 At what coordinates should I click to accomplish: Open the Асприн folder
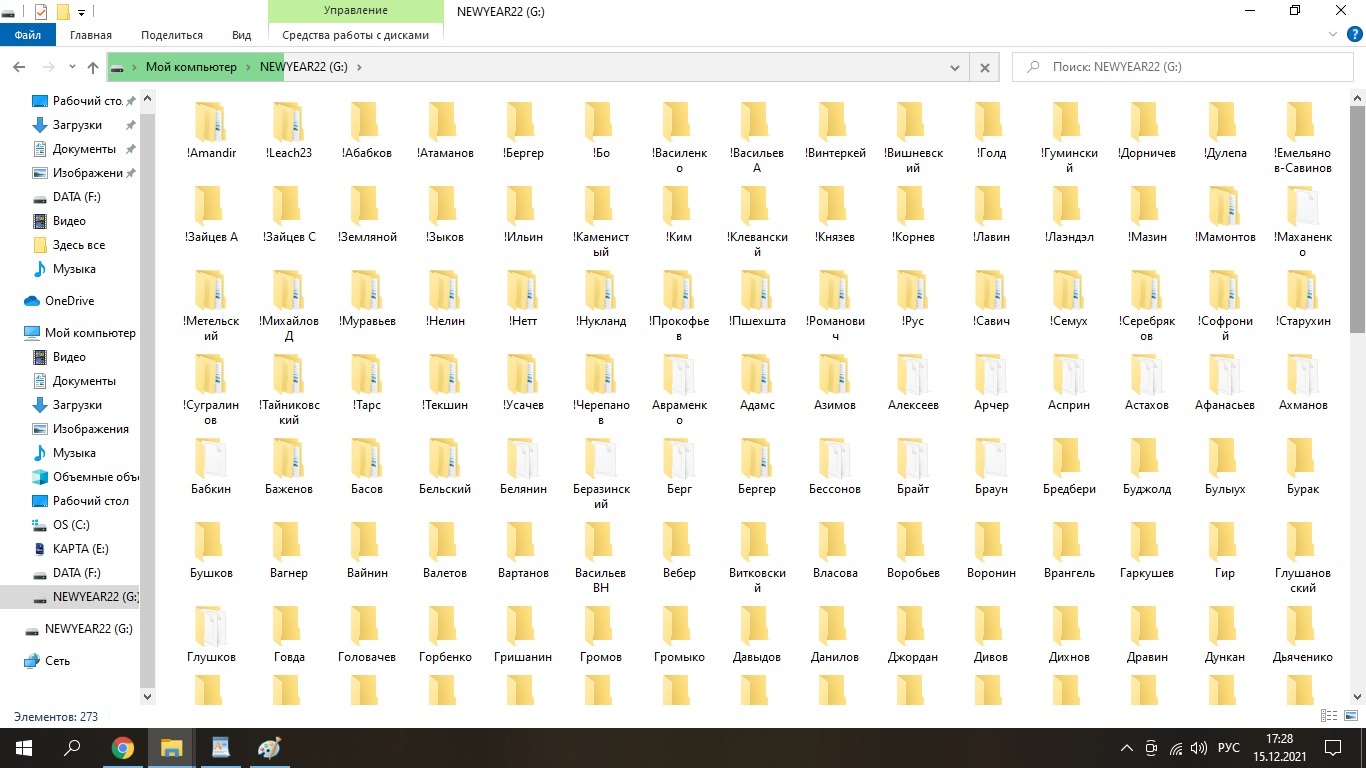[x=1069, y=382]
